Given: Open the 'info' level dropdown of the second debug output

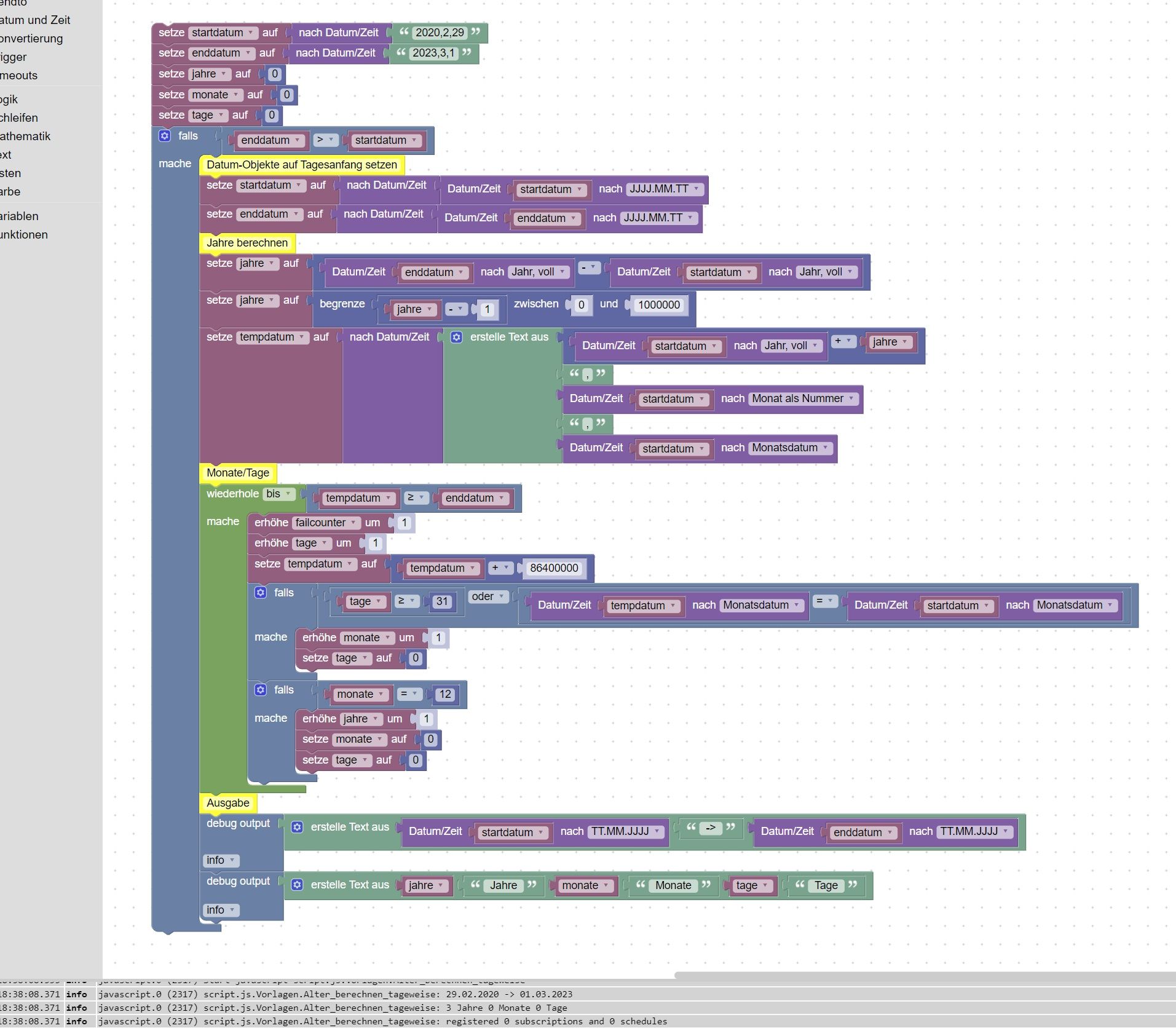Looking at the screenshot, I should 221,910.
